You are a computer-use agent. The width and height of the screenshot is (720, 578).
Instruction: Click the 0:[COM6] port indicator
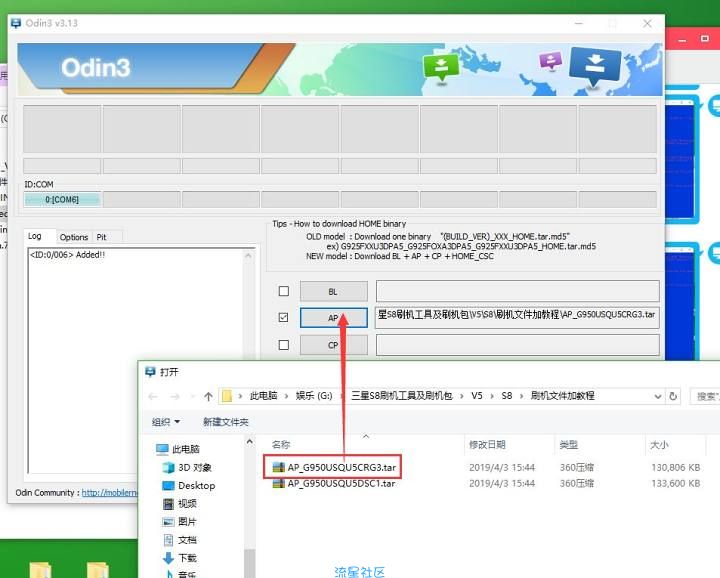click(62, 199)
